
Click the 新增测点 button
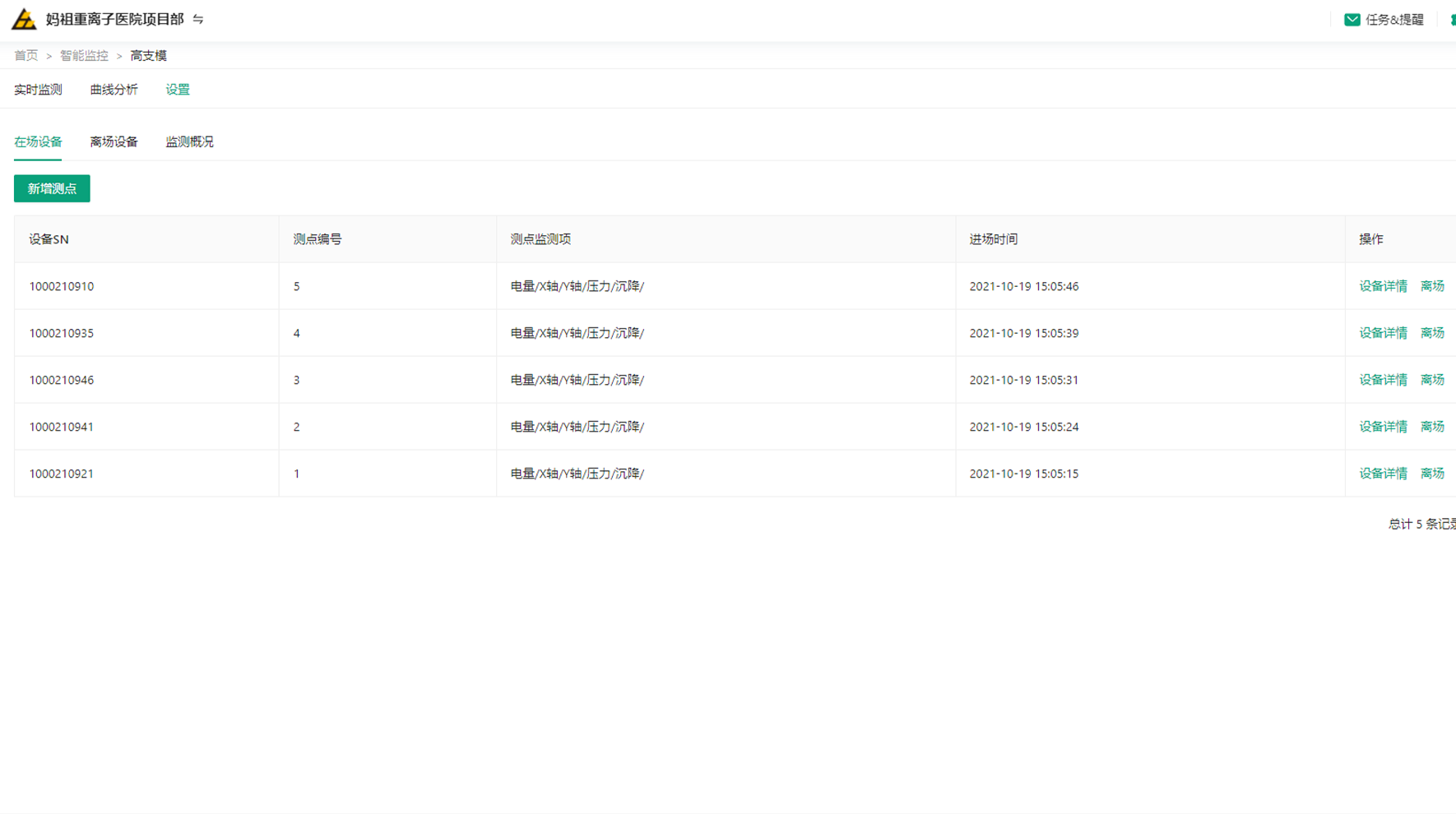52,188
